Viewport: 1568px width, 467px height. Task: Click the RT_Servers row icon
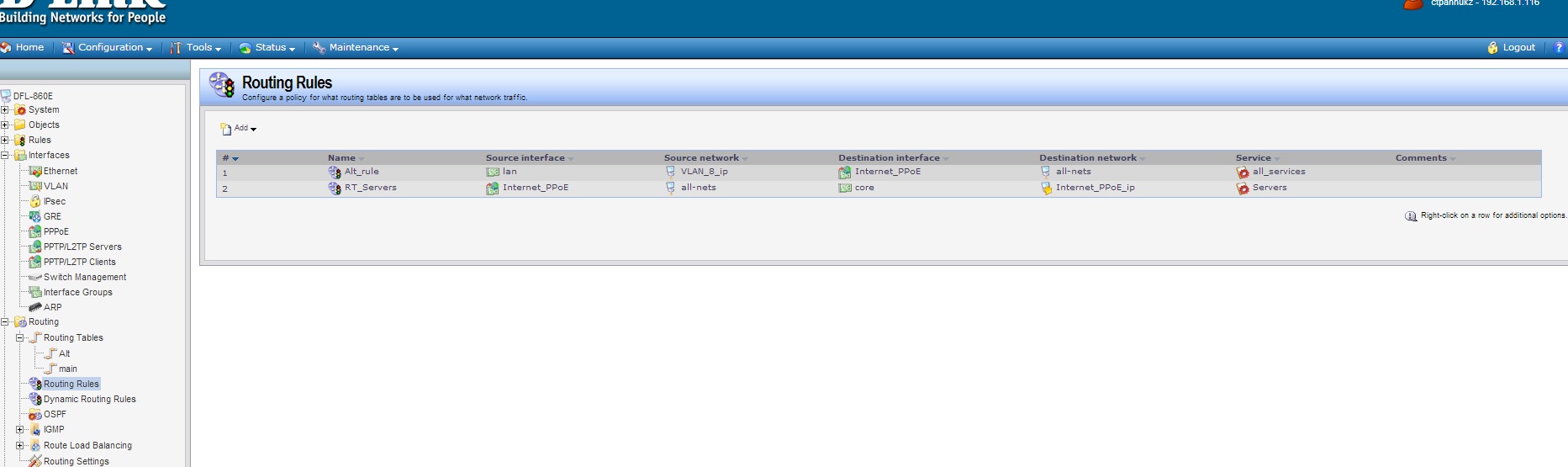(x=335, y=188)
